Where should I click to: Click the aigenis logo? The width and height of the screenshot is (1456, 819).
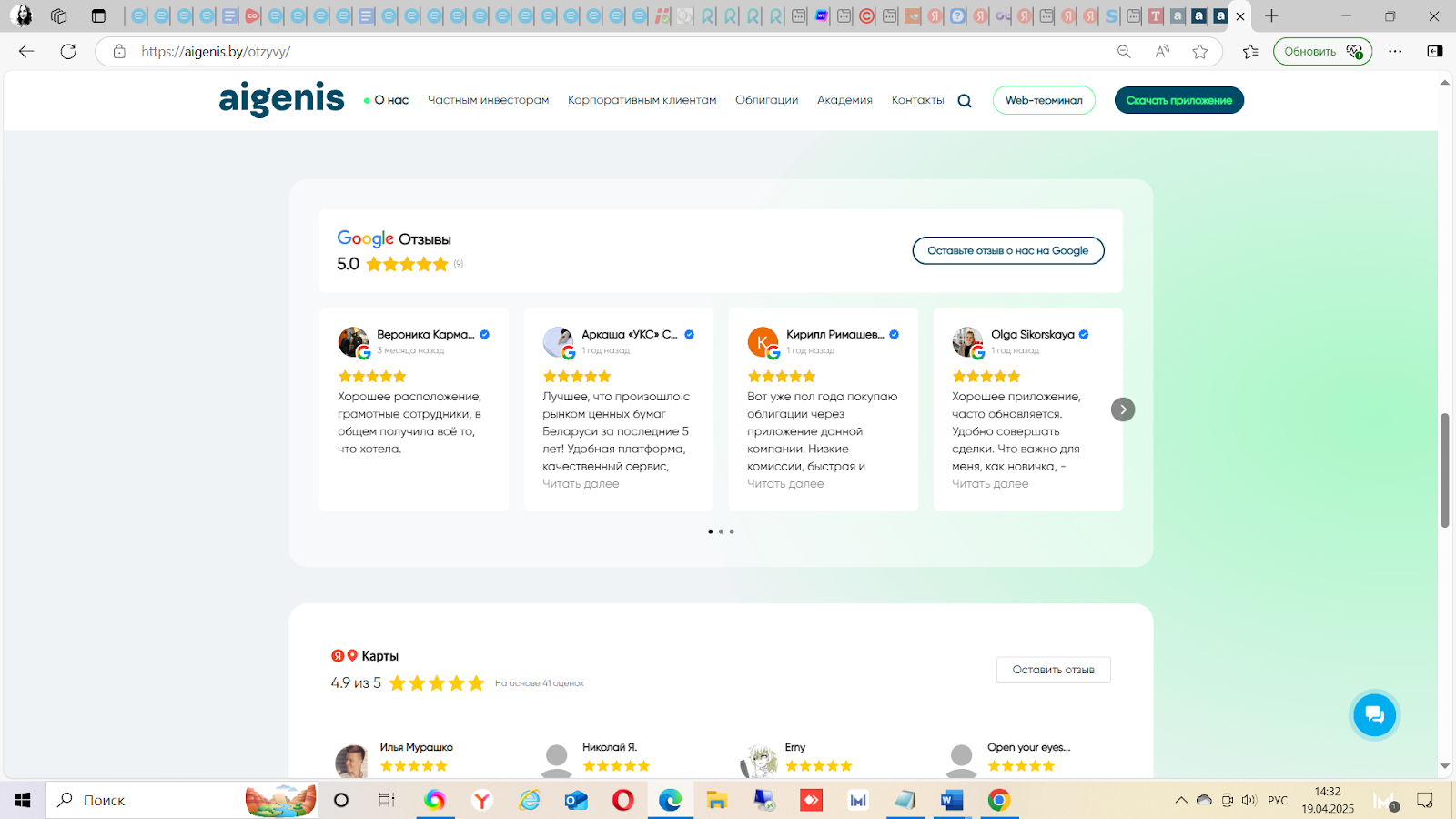click(x=281, y=99)
